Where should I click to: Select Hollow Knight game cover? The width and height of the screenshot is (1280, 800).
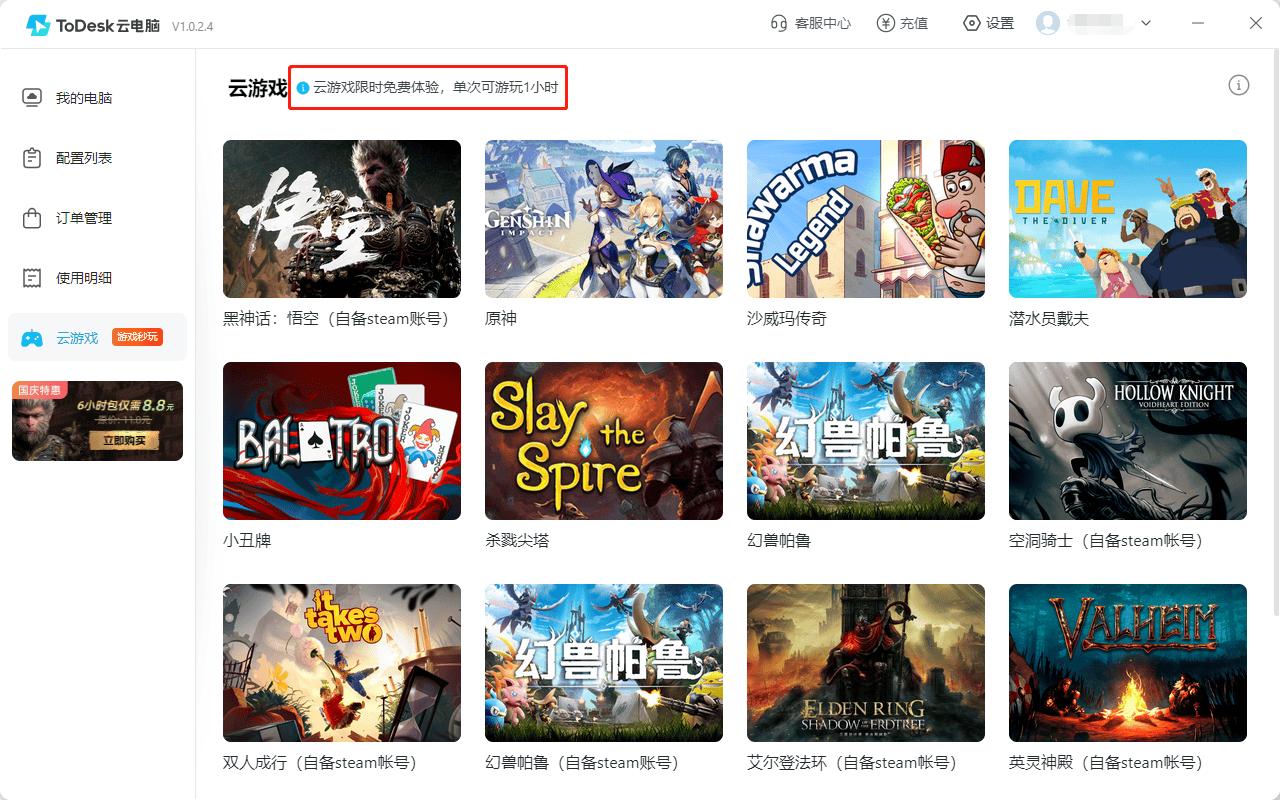(x=1127, y=440)
